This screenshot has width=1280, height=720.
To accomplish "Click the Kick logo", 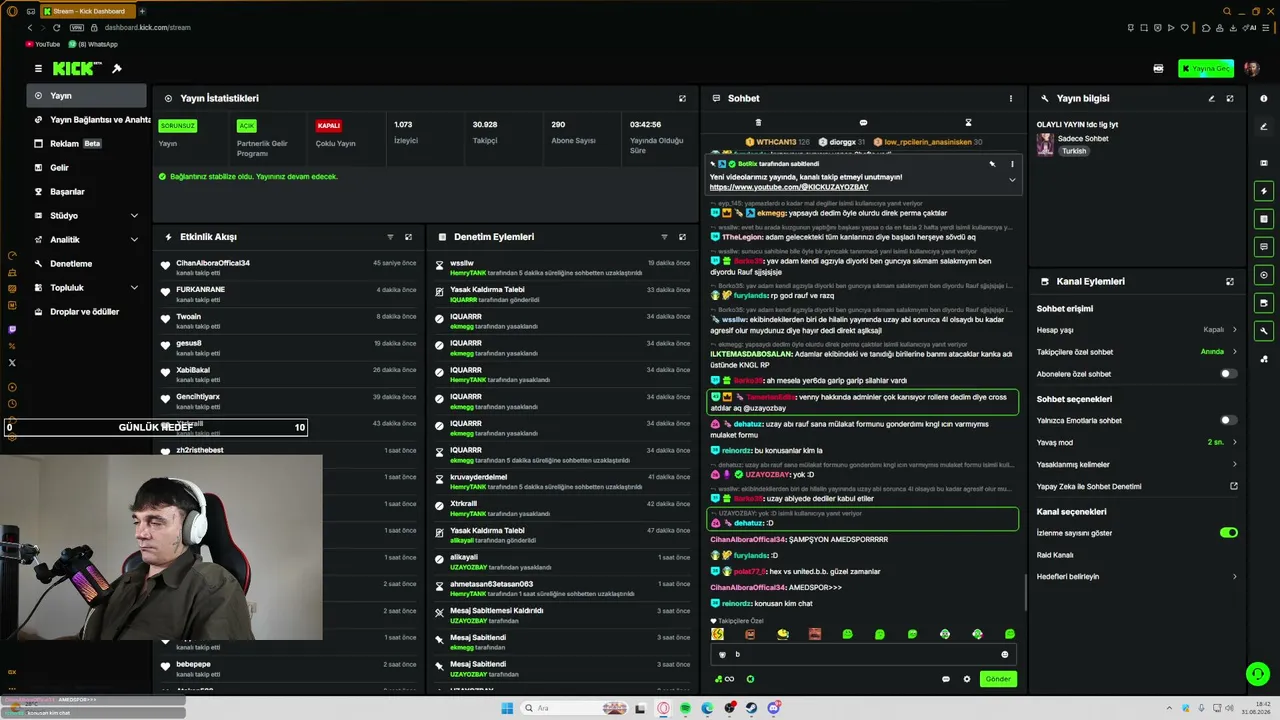I will (x=77, y=69).
